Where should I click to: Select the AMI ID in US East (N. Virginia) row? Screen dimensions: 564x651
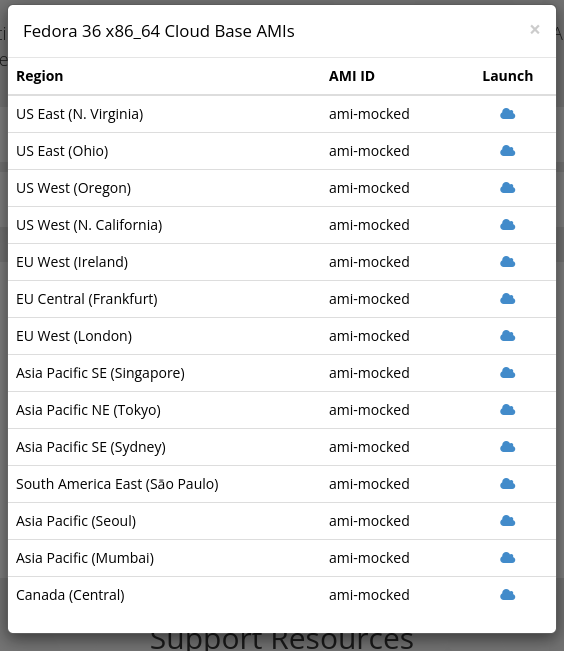pyautogui.click(x=369, y=114)
